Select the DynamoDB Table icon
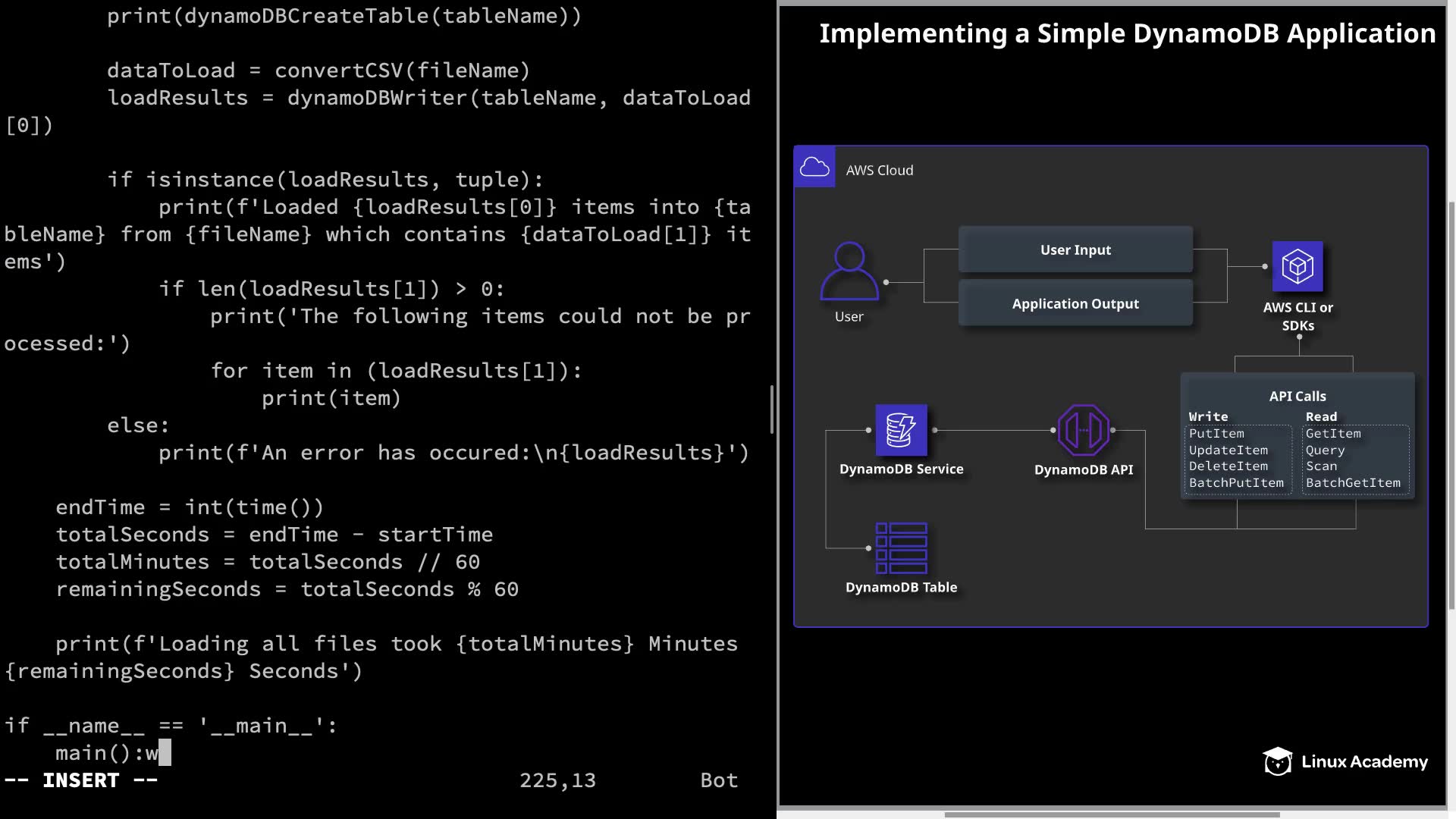This screenshot has height=819, width=1456. point(901,548)
